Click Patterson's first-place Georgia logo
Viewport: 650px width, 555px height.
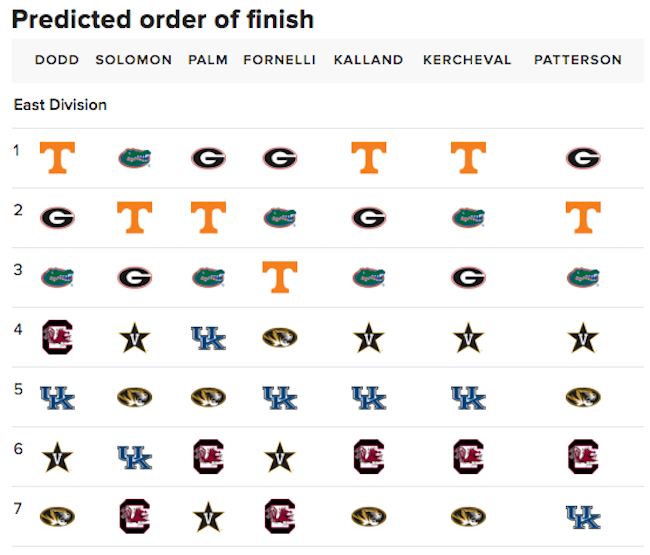pyautogui.click(x=583, y=158)
